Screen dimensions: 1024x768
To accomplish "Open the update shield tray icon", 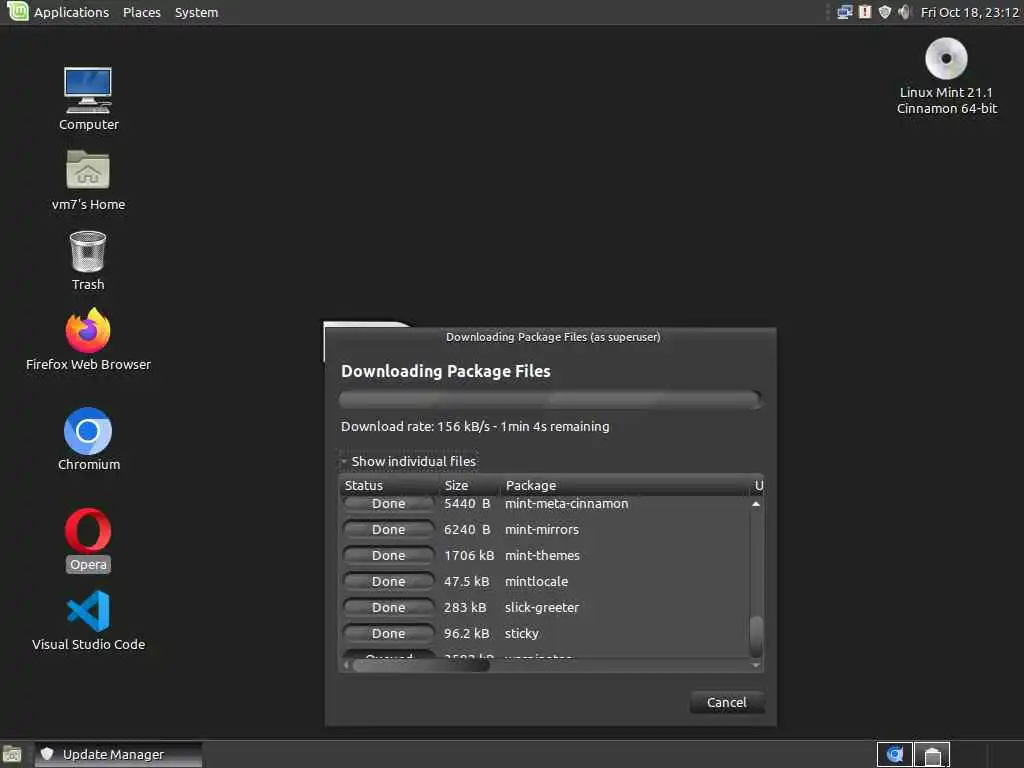I will pos(885,12).
